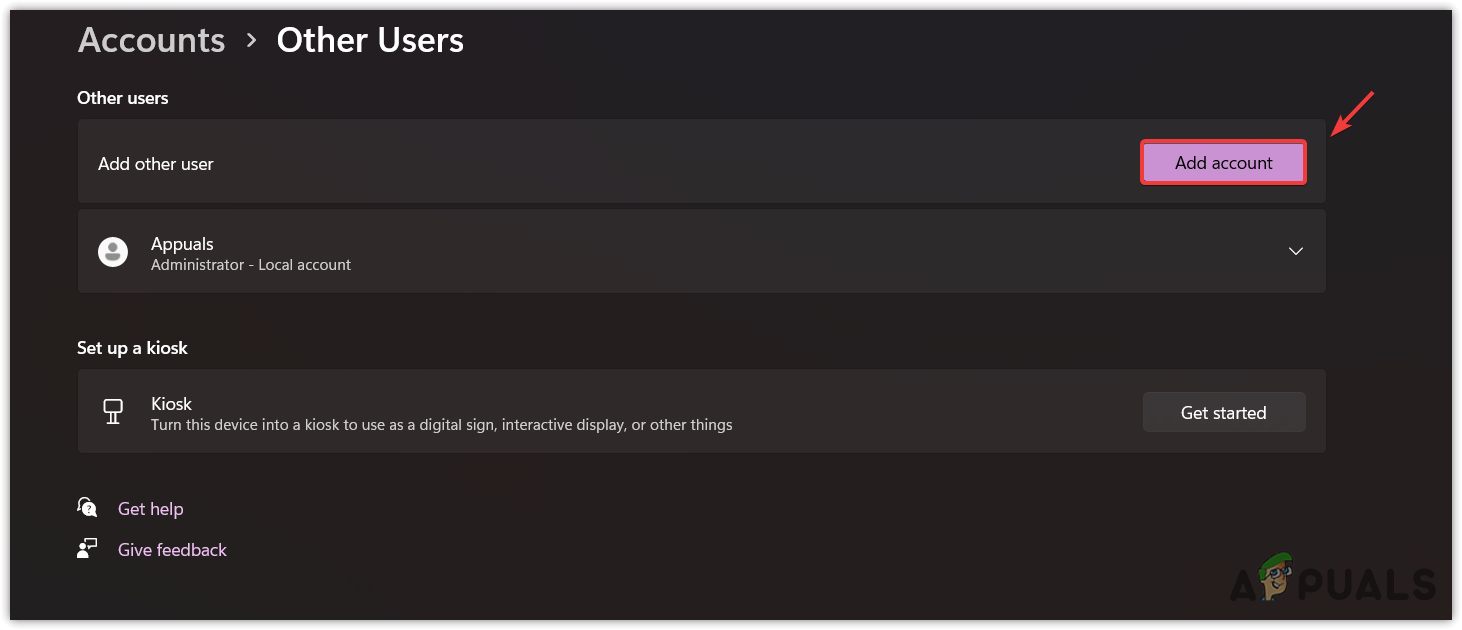The height and width of the screenshot is (630, 1462).
Task: Click the Kiosk title label
Action: pos(171,404)
